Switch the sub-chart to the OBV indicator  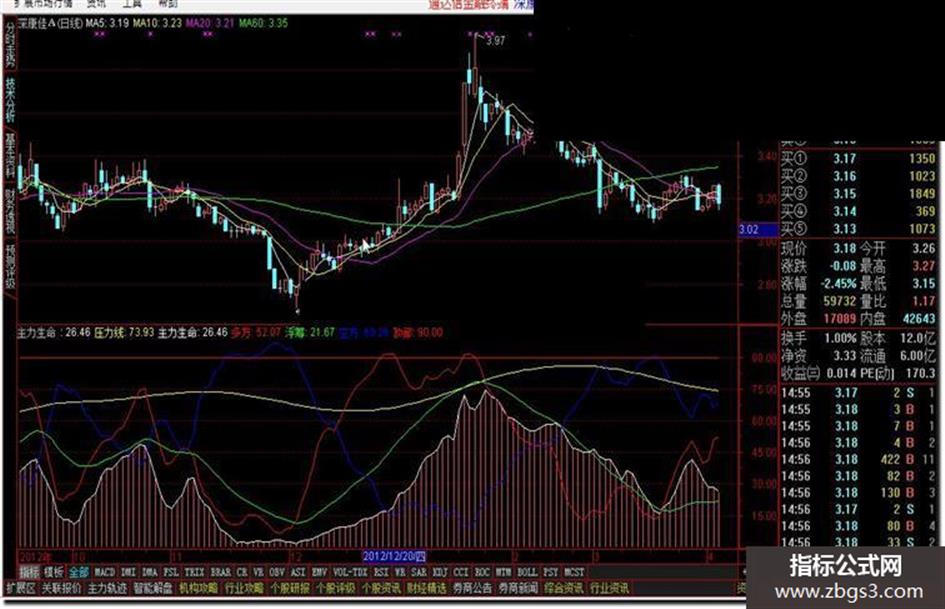coord(277,572)
